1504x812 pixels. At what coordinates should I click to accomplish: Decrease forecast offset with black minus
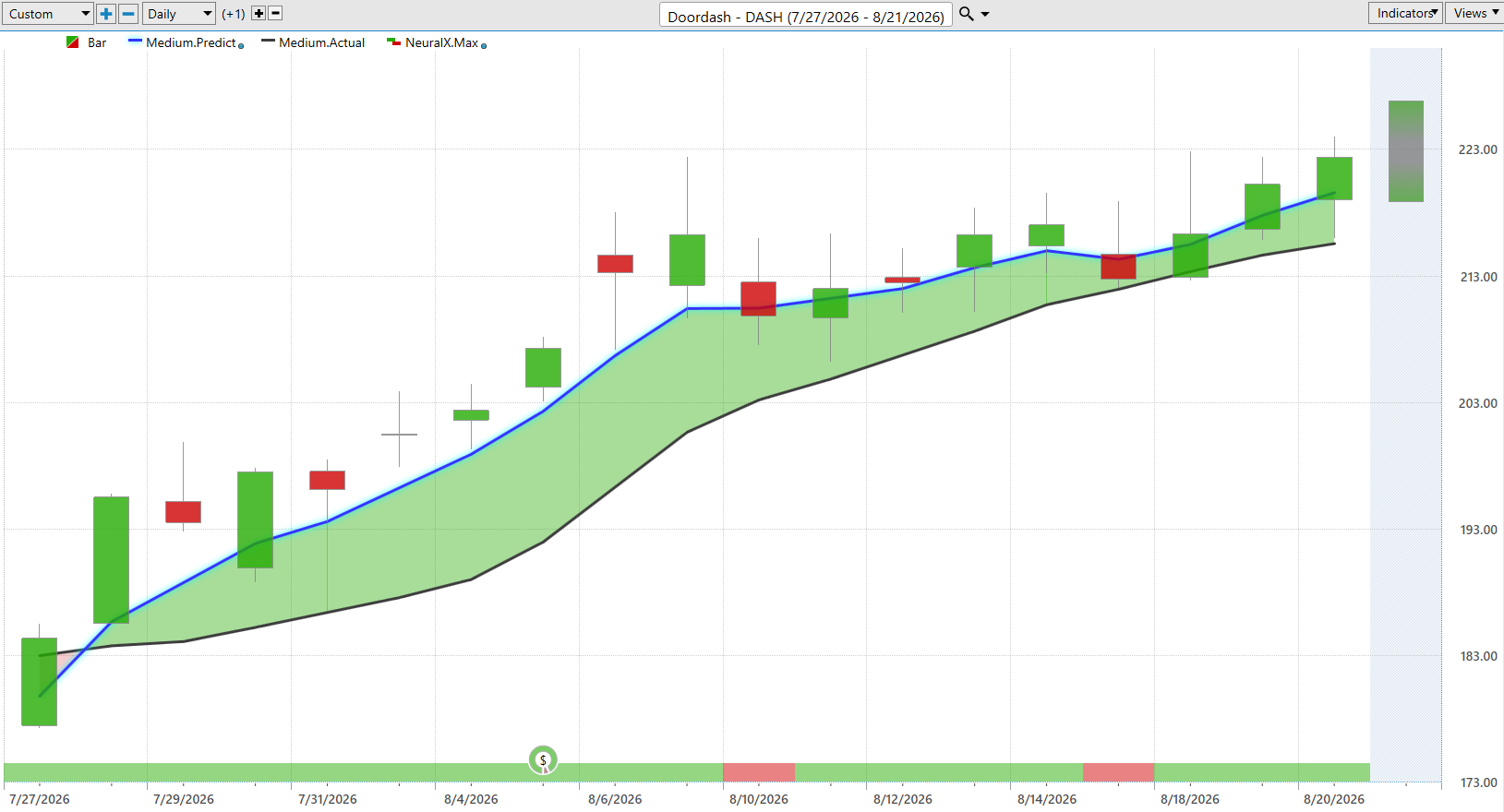[x=275, y=14]
